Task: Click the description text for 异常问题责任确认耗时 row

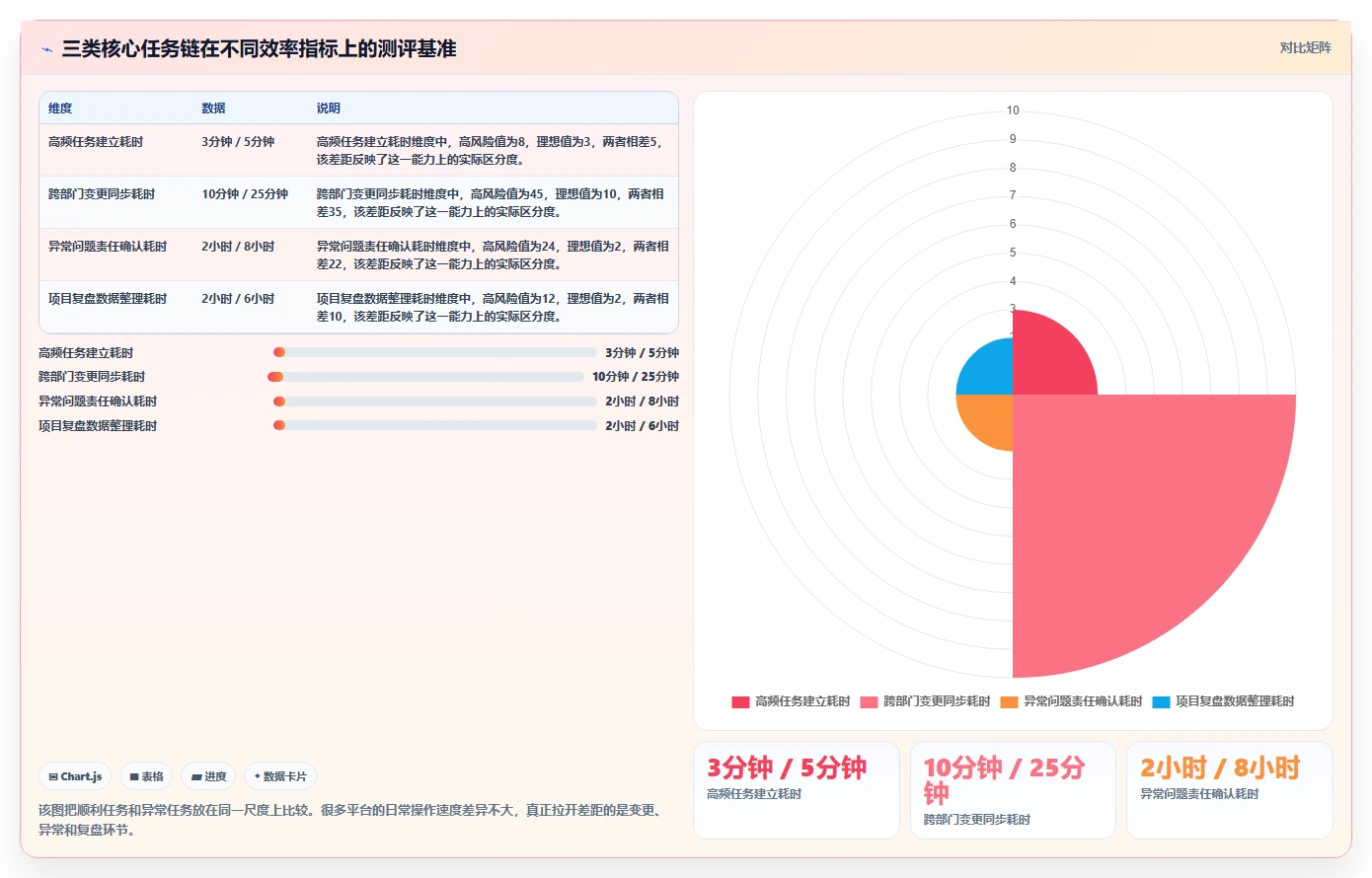Action: click(x=493, y=256)
